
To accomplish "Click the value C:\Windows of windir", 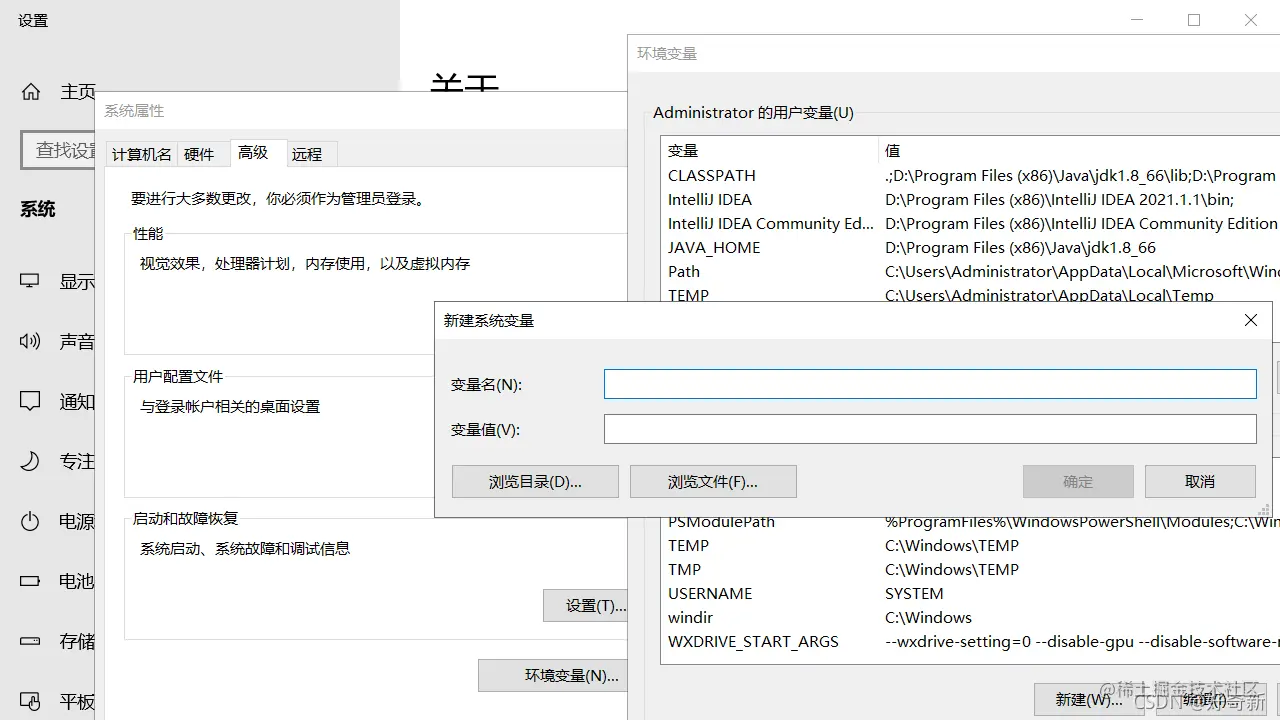I will [x=928, y=617].
